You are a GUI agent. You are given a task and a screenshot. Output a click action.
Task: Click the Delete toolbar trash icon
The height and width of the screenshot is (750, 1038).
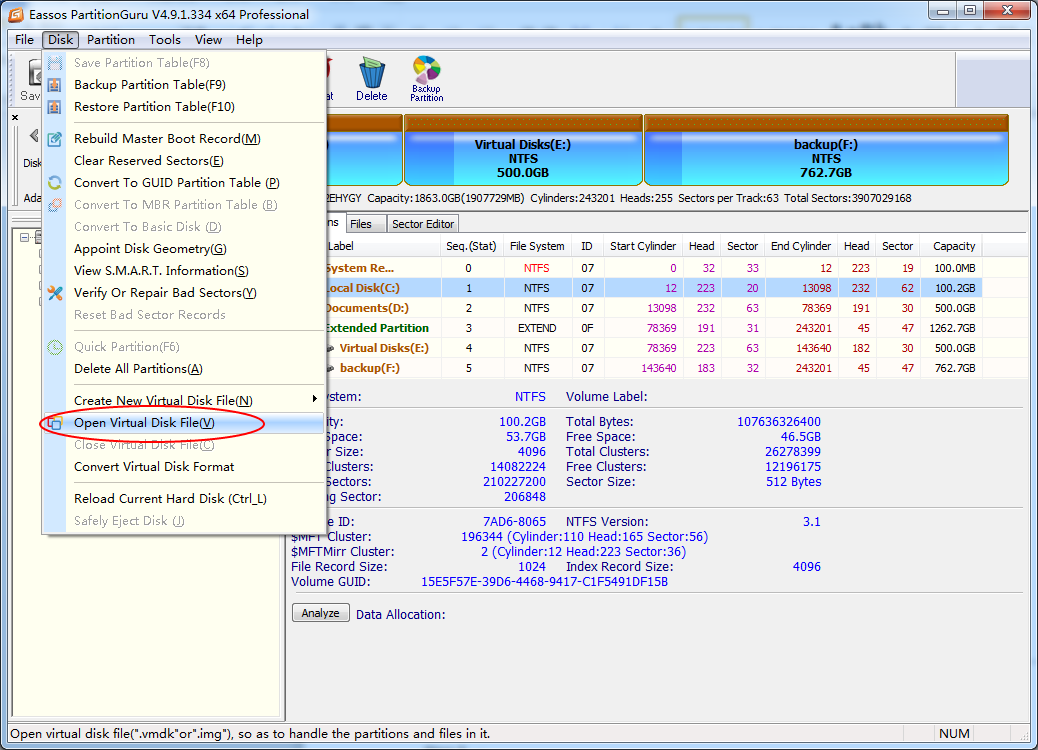coord(371,73)
